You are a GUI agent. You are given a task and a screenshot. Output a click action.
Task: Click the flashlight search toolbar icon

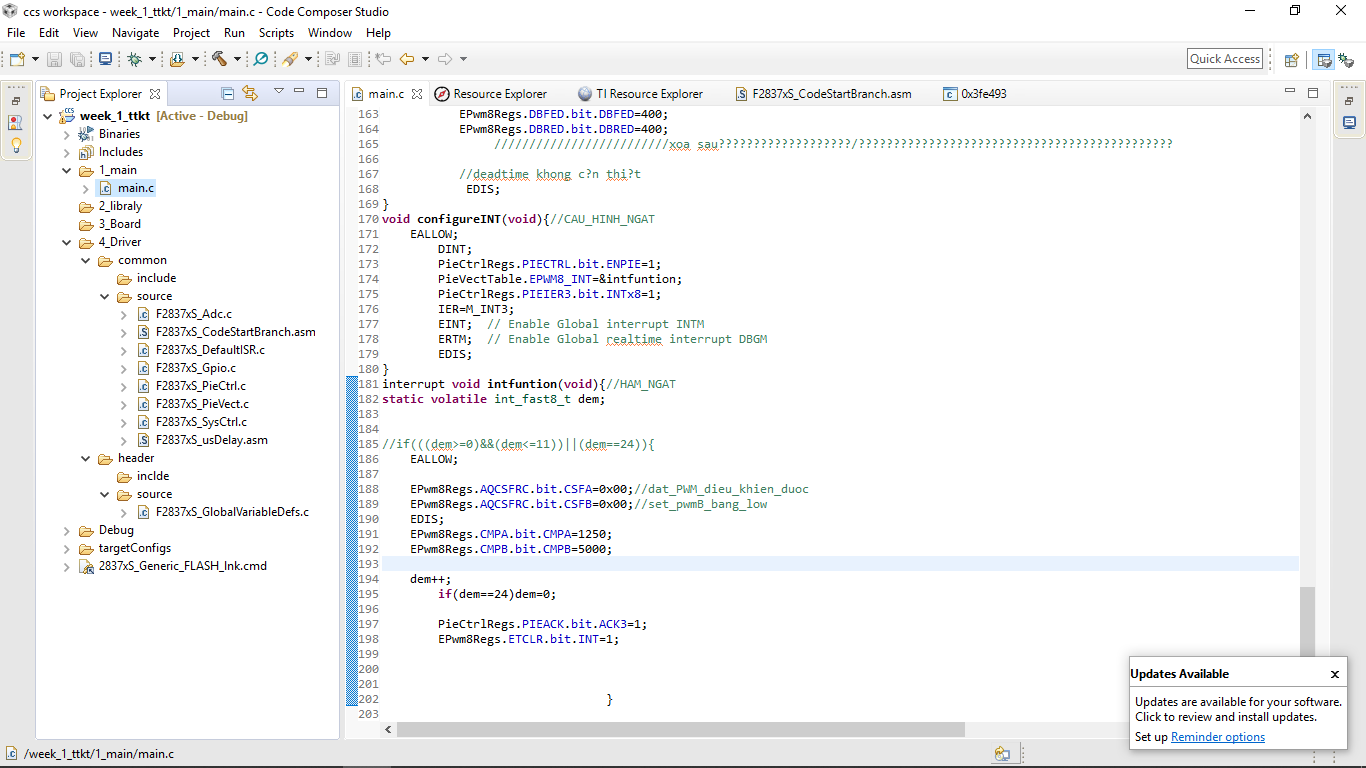(290, 59)
